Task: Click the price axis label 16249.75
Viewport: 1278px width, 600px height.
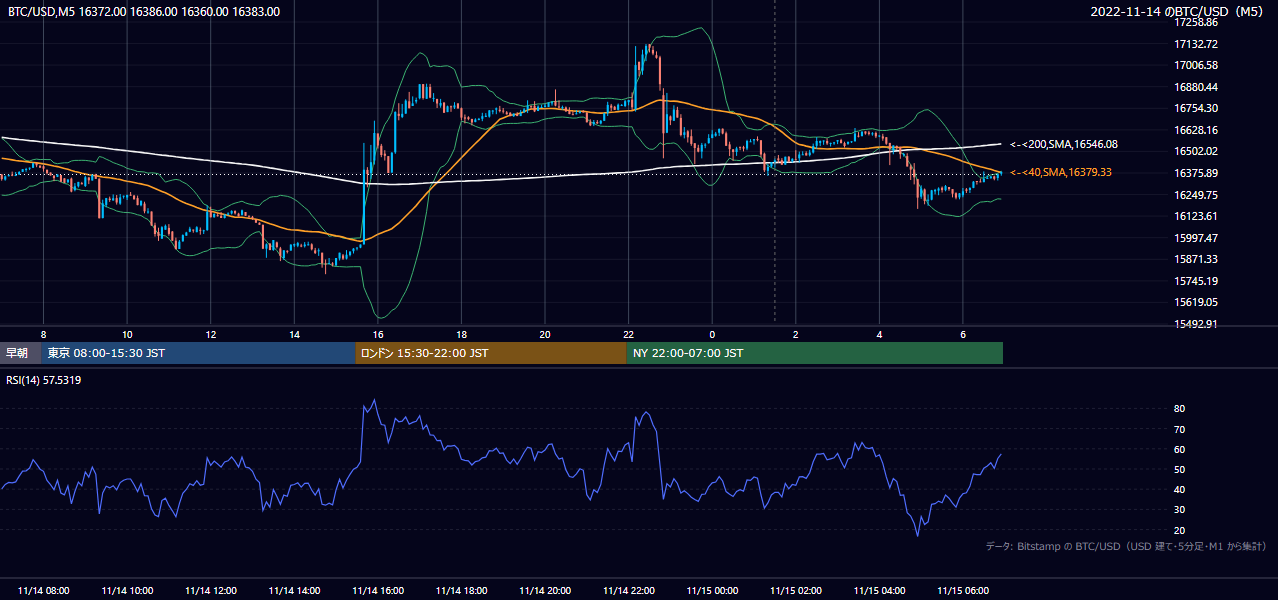Action: click(x=1196, y=195)
